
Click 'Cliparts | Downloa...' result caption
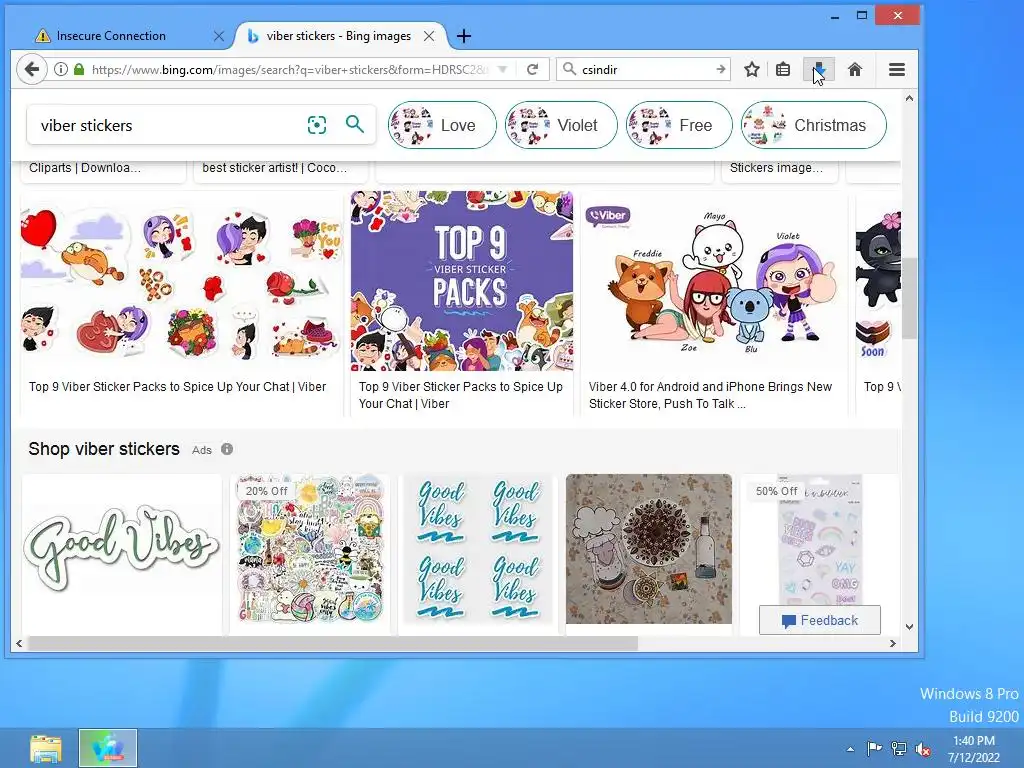[84, 168]
